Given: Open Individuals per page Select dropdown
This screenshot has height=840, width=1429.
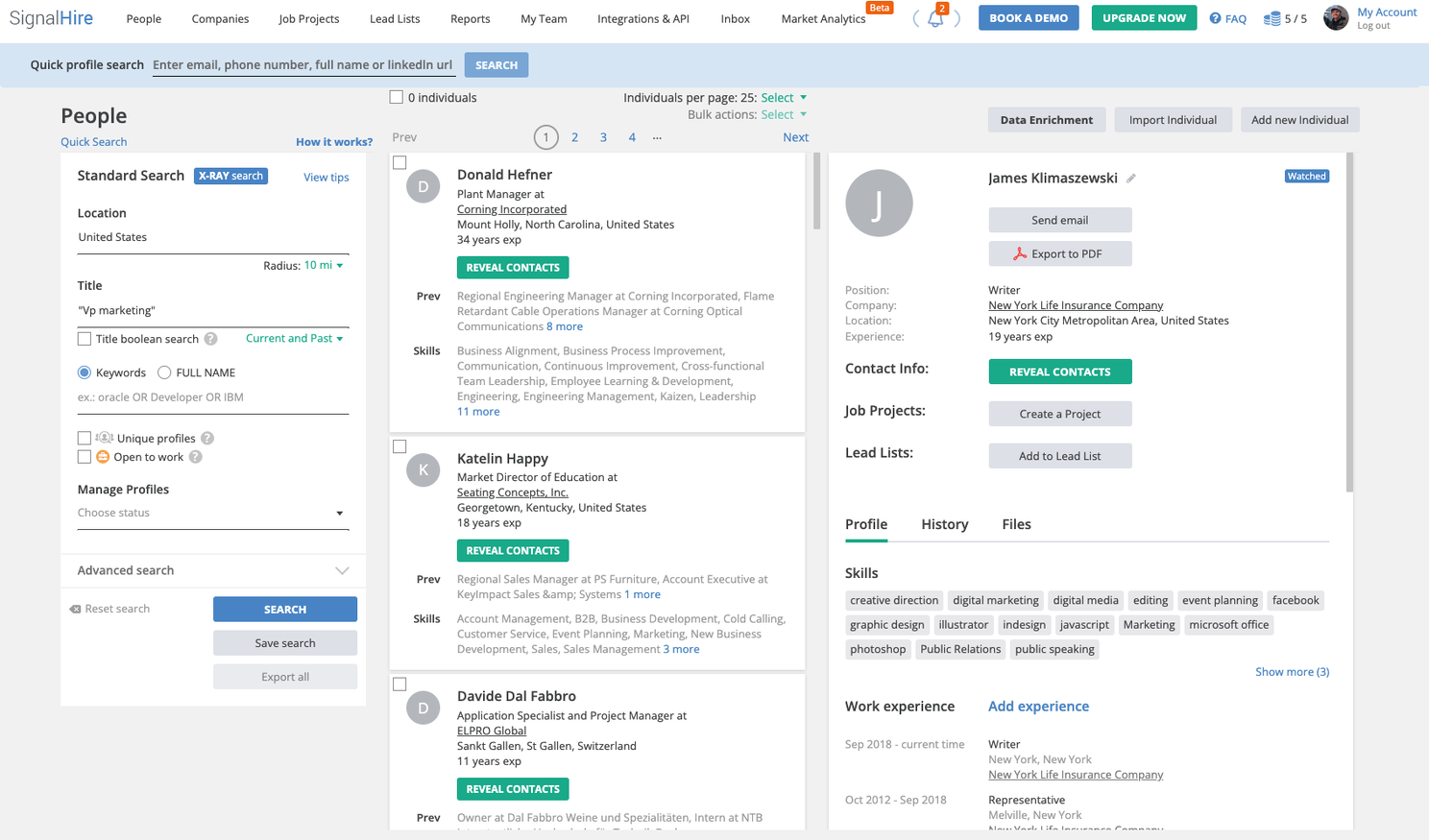Looking at the screenshot, I should tap(784, 98).
